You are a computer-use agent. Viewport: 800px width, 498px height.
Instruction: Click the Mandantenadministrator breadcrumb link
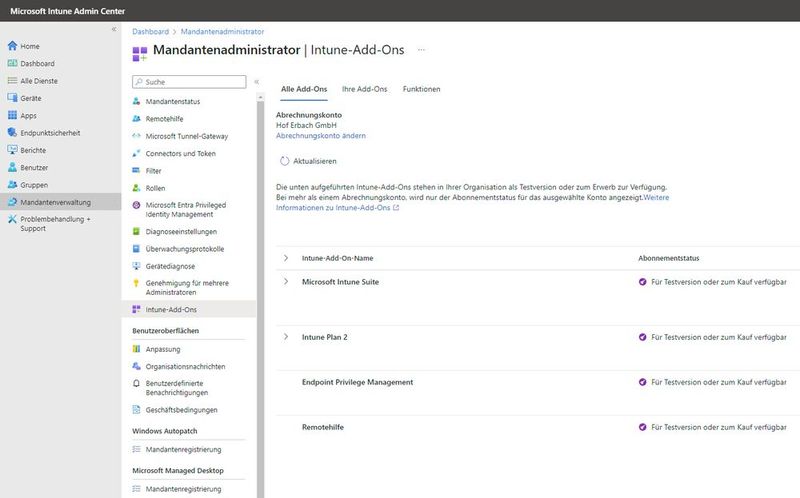222,32
